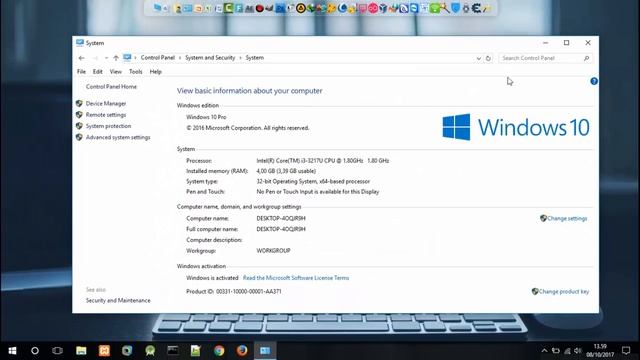Open address bar history dropdown
The image size is (640, 360).
[478, 58]
